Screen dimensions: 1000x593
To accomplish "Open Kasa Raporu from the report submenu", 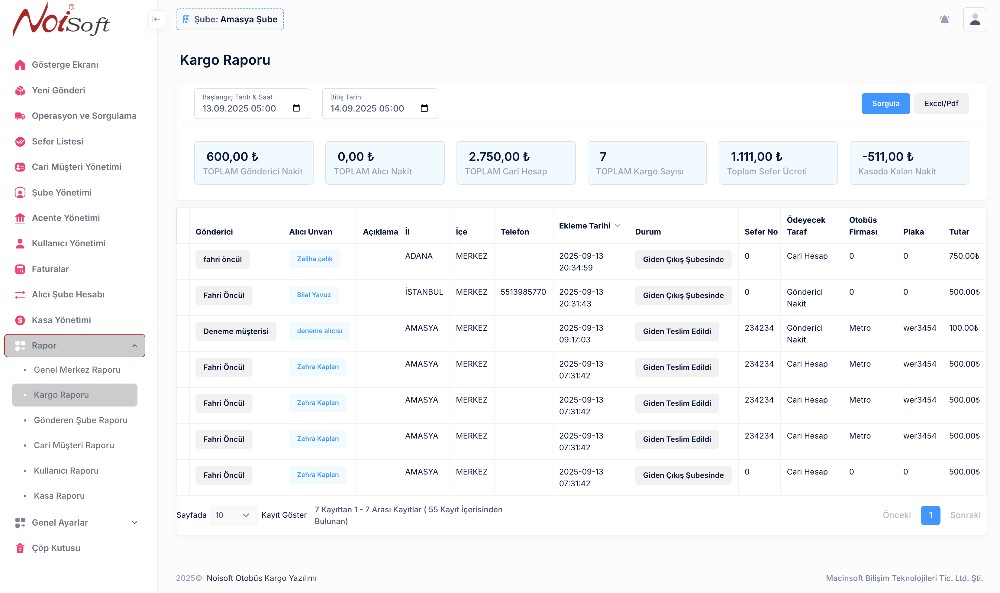I will point(61,496).
